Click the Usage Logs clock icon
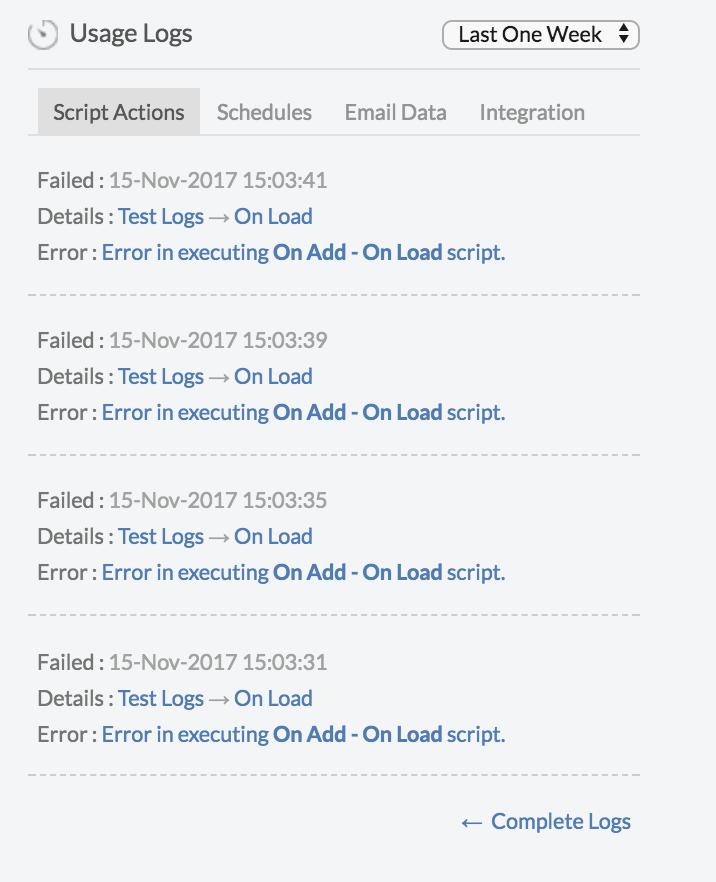The width and height of the screenshot is (716, 882). (43, 35)
